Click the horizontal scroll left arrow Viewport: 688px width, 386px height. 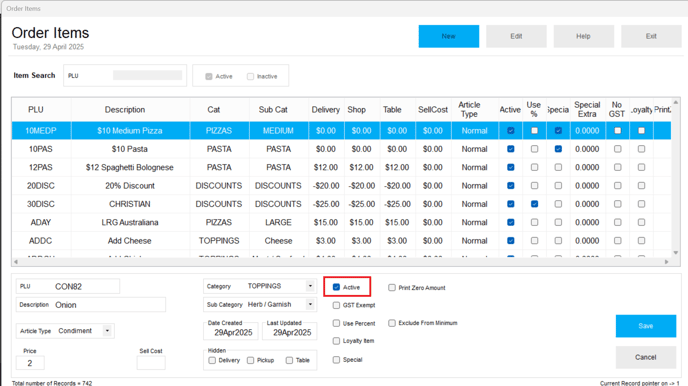click(16, 262)
